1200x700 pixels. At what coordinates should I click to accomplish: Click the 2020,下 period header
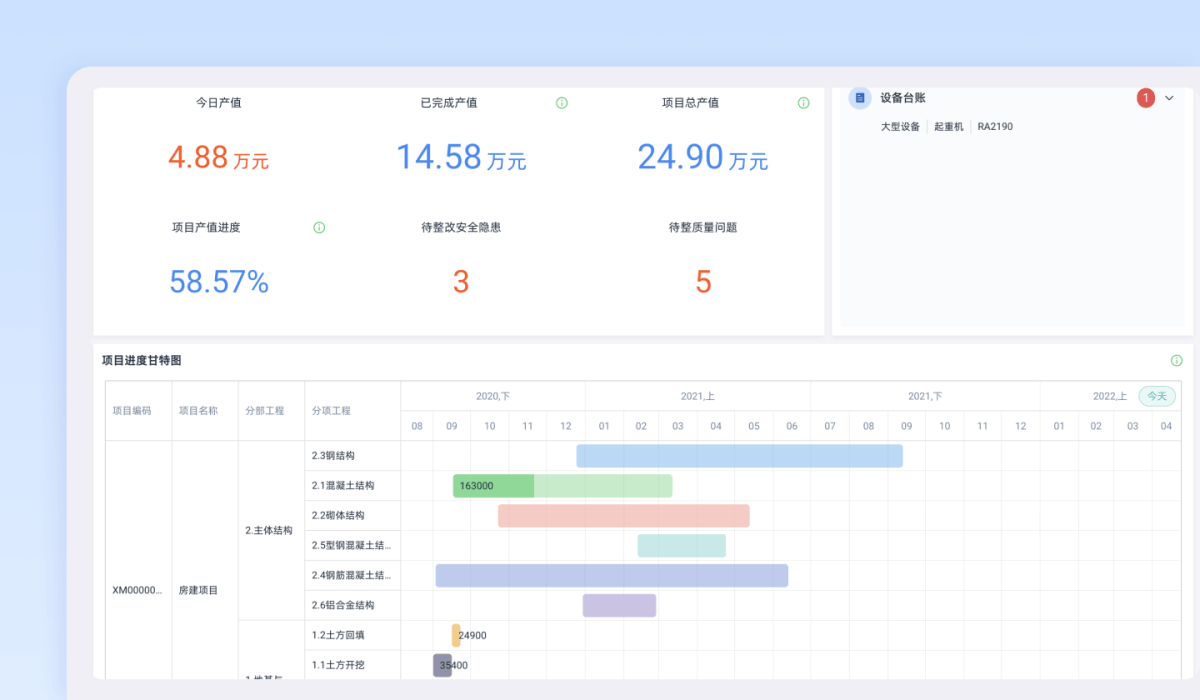493,396
